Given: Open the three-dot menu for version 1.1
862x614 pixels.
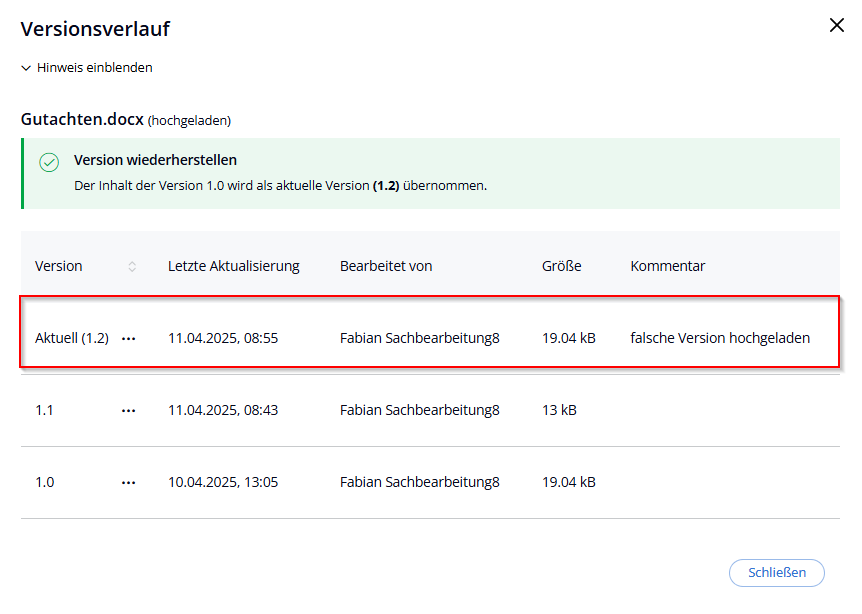Looking at the screenshot, I should [128, 410].
